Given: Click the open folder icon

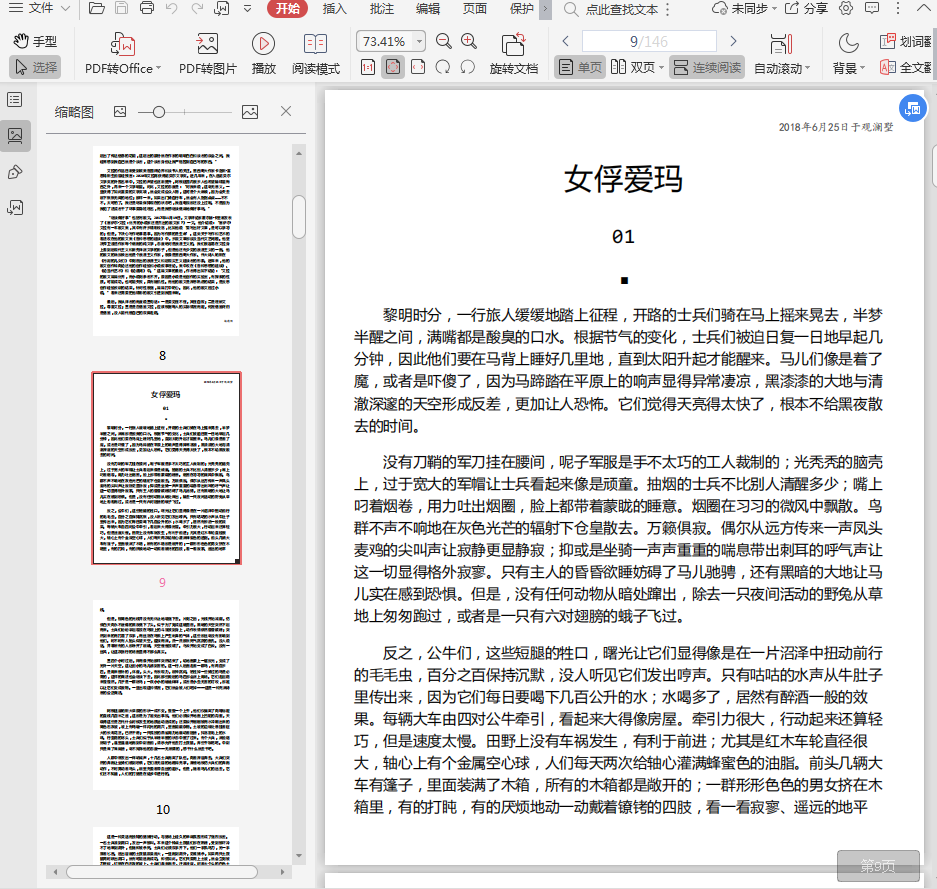Looking at the screenshot, I should [x=97, y=8].
